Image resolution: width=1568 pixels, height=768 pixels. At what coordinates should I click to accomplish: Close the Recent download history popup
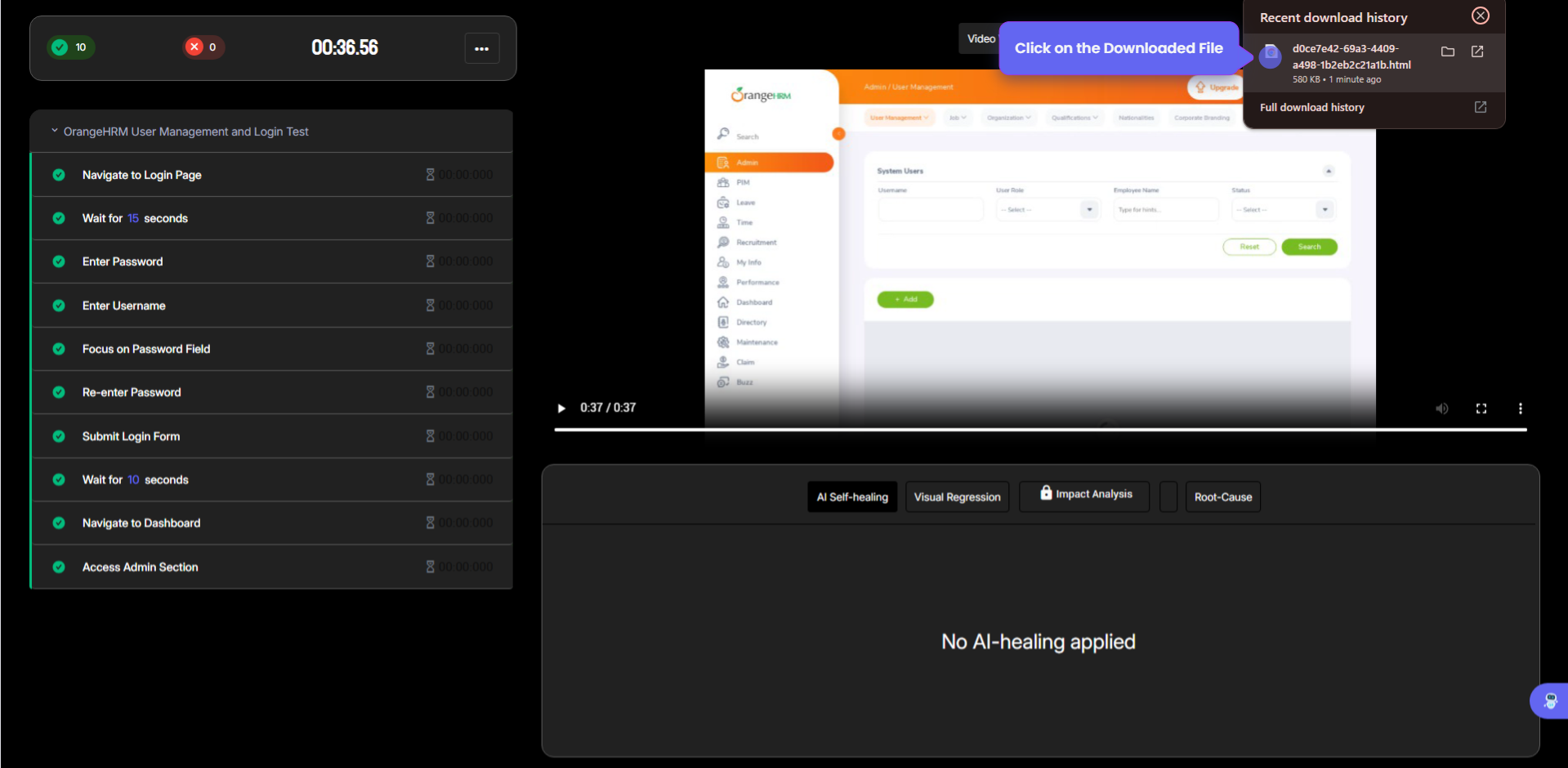coord(1480,16)
